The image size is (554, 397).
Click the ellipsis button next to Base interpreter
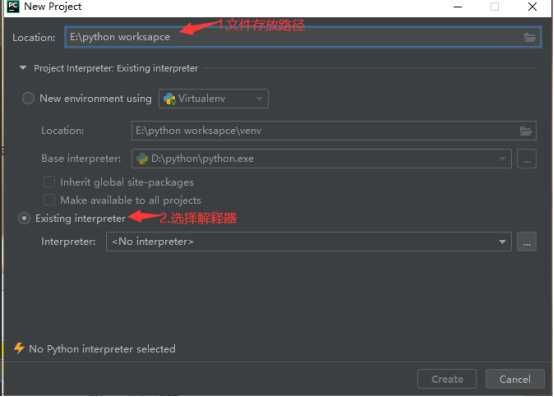pos(527,159)
